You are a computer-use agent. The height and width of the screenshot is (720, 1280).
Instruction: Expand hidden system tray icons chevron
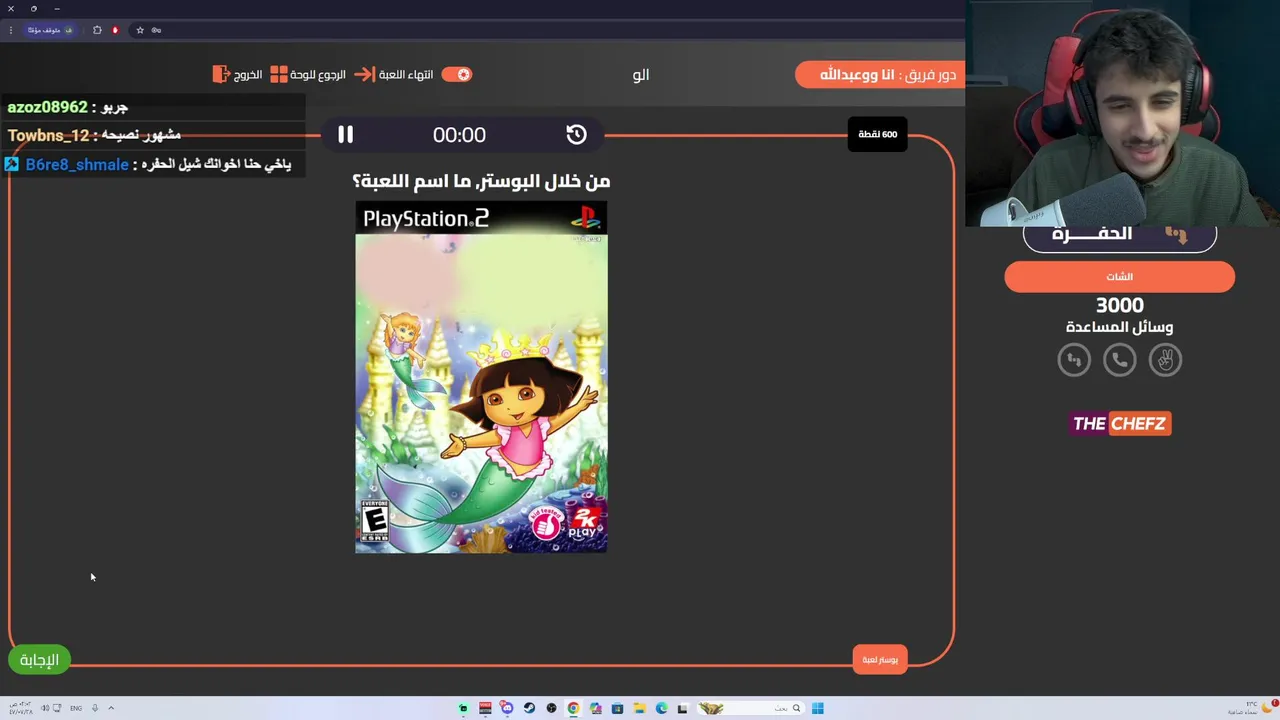coord(111,708)
